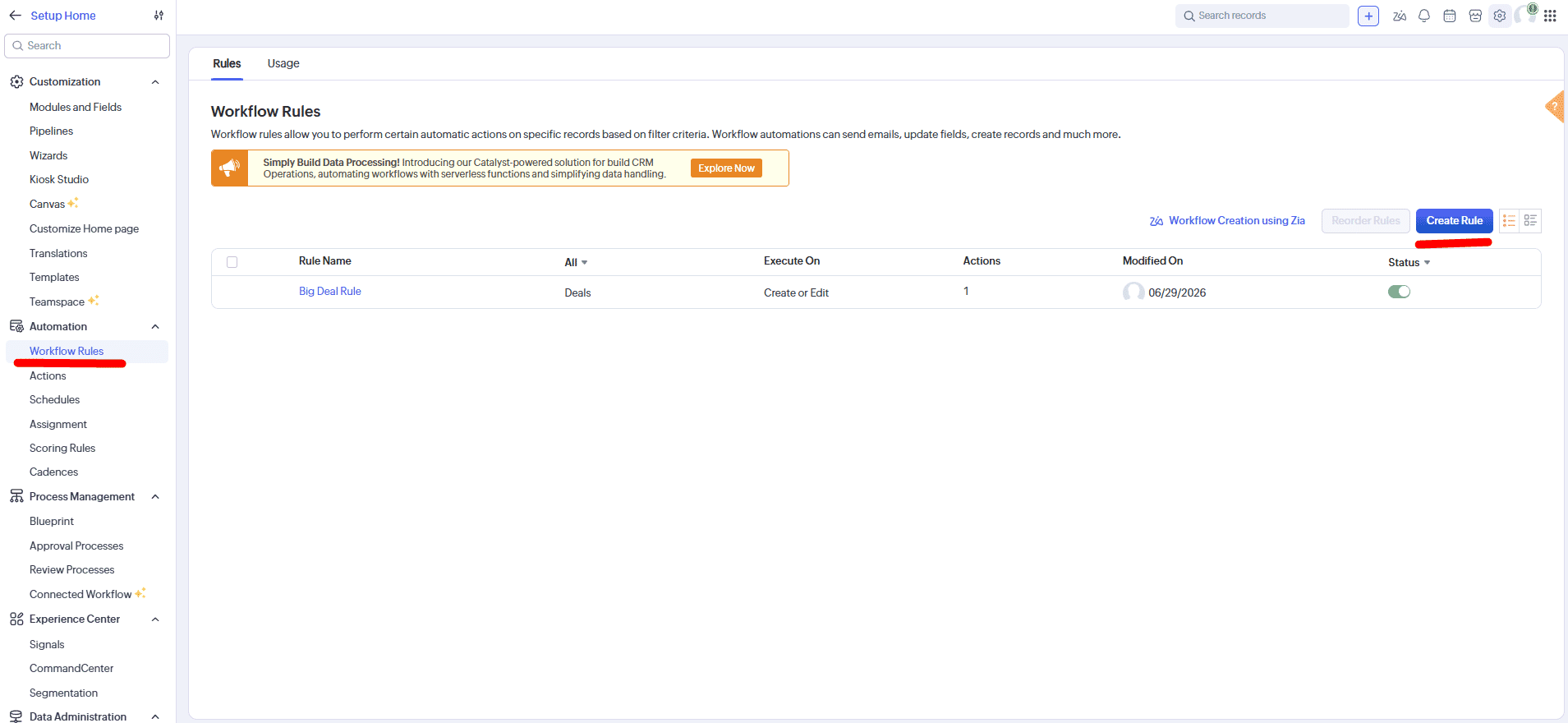Viewport: 1568px width, 723px height.
Task: Click the Reorder Rules button
Action: (1365, 220)
